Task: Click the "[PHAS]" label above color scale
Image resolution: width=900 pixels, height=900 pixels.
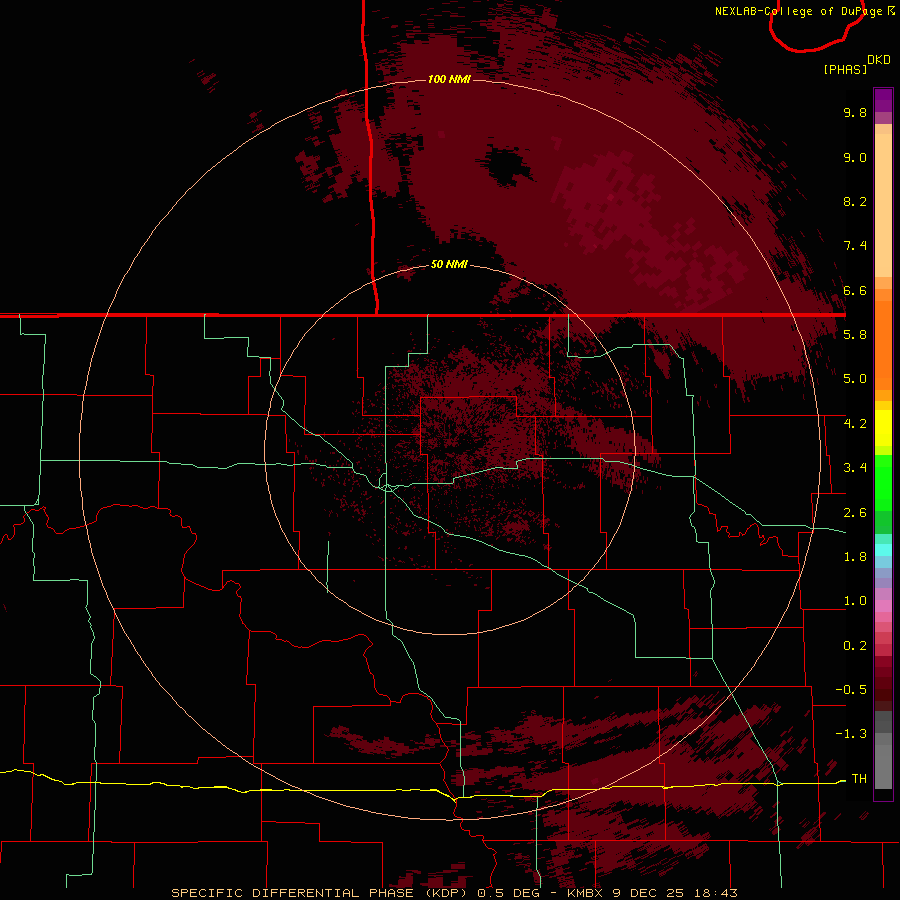Action: [845, 69]
